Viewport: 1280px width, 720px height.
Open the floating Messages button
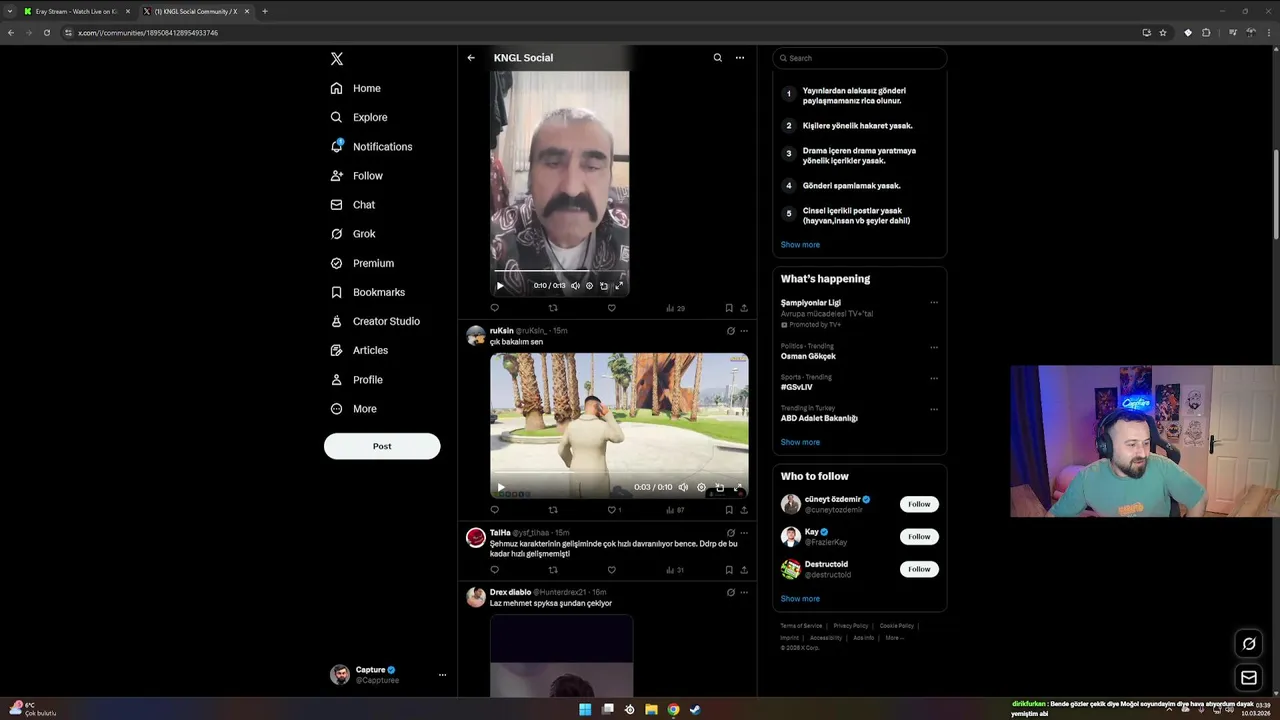coord(1249,678)
